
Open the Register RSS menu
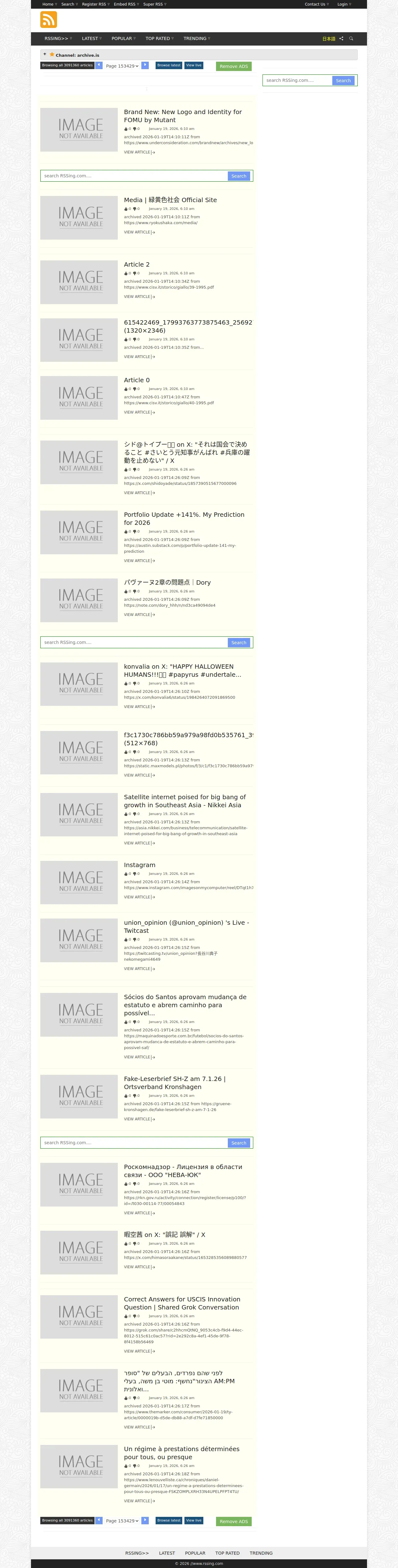95,4
